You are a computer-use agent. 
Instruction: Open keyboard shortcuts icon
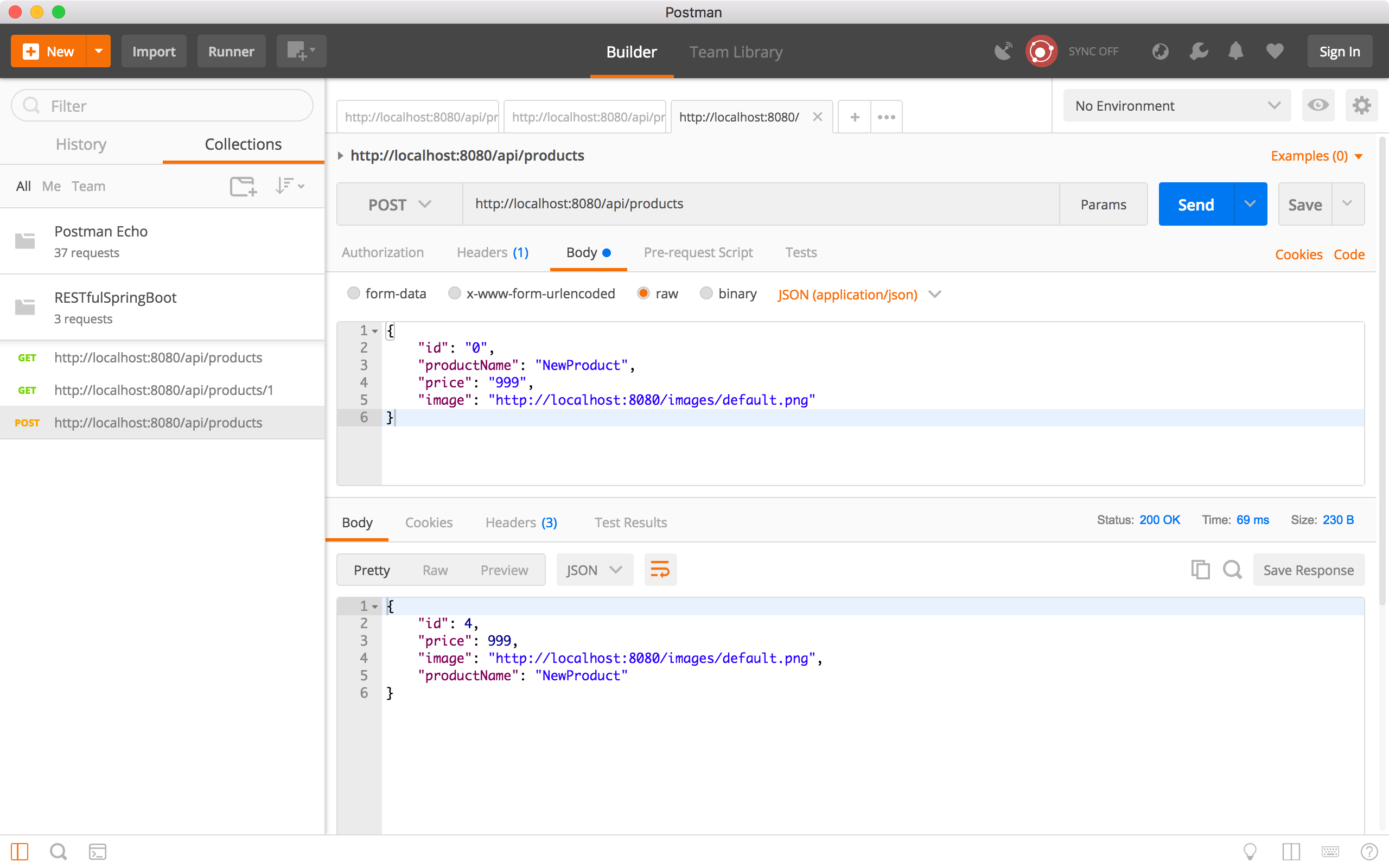click(1330, 851)
